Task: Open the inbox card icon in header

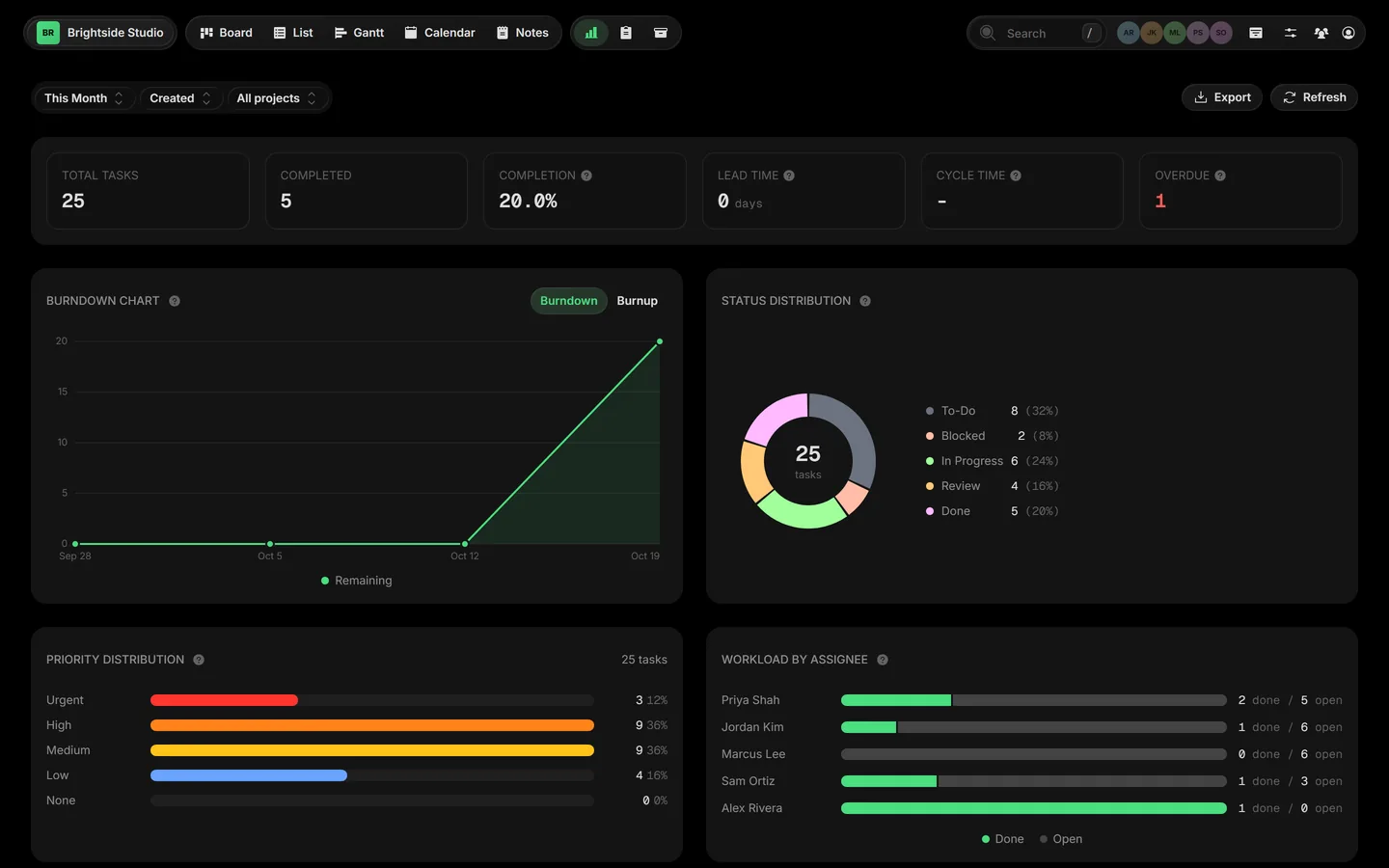Action: tap(1256, 33)
